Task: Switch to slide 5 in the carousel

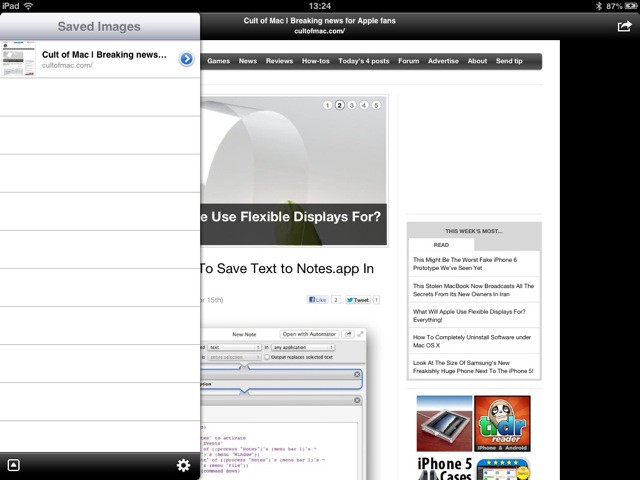Action: tap(376, 105)
